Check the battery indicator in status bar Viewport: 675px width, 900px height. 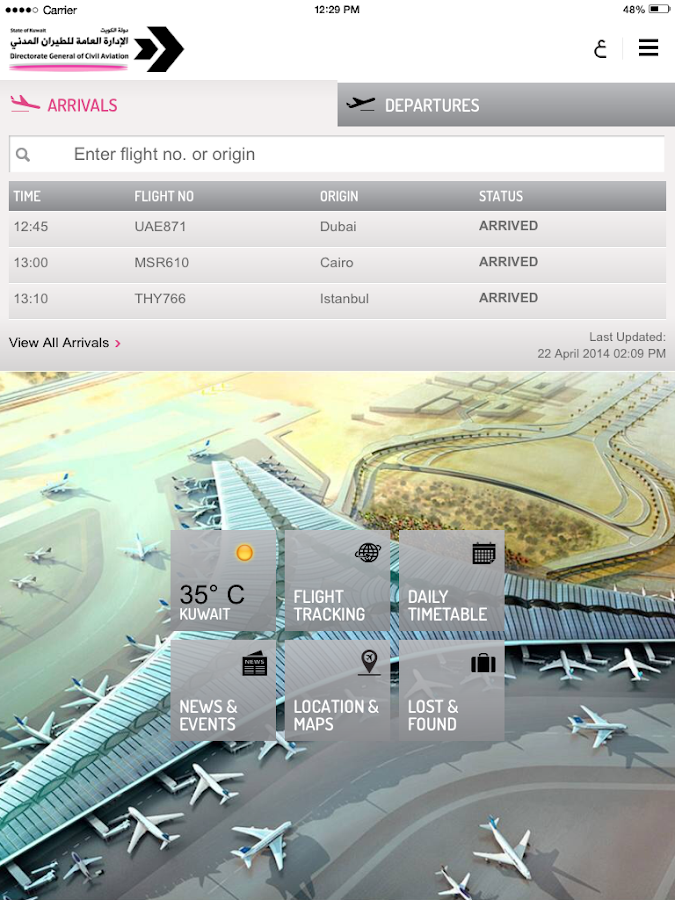pyautogui.click(x=659, y=9)
